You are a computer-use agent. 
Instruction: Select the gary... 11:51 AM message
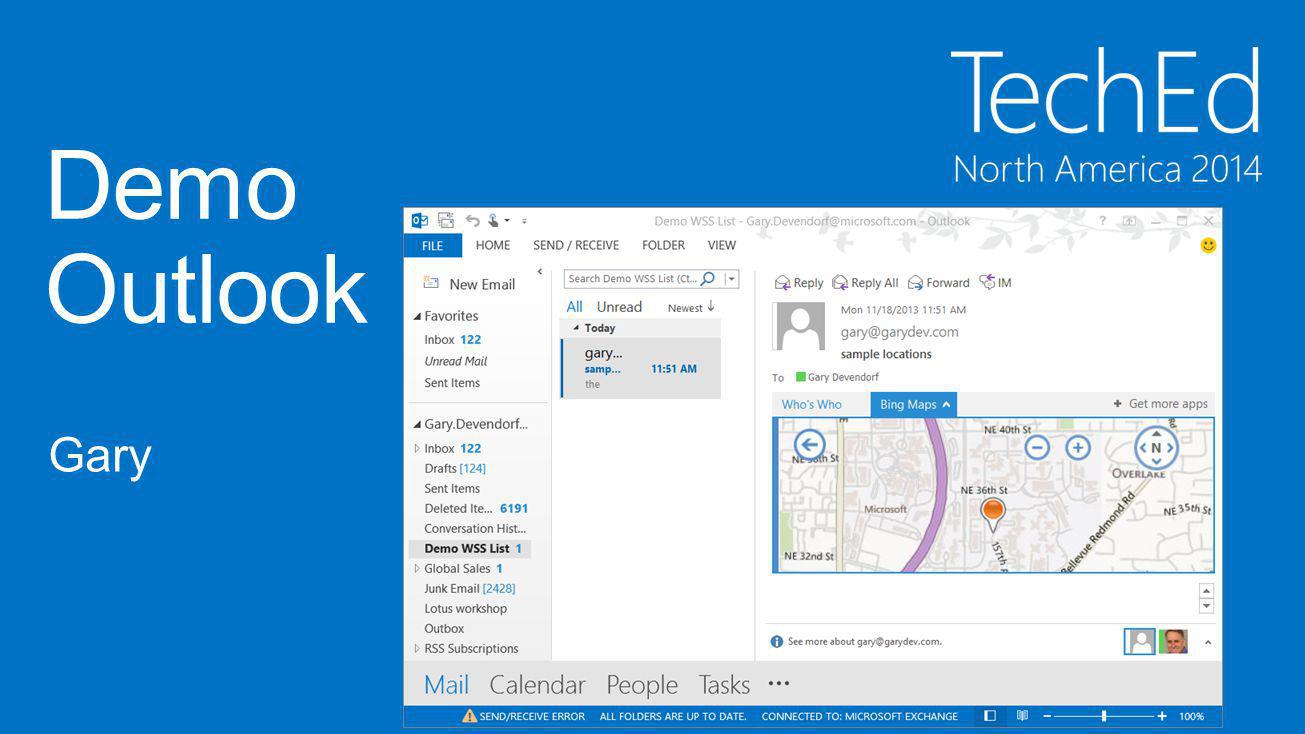pos(640,368)
